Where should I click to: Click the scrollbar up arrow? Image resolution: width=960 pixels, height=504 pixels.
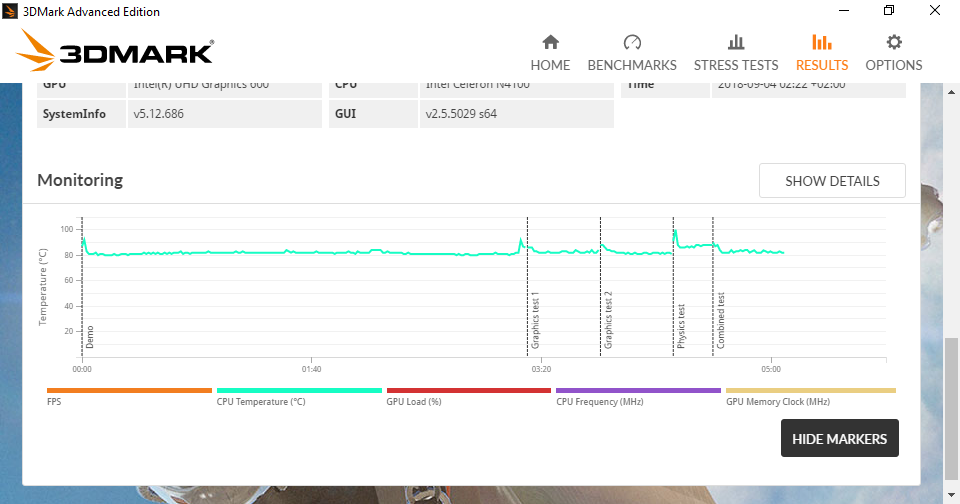tap(951, 92)
